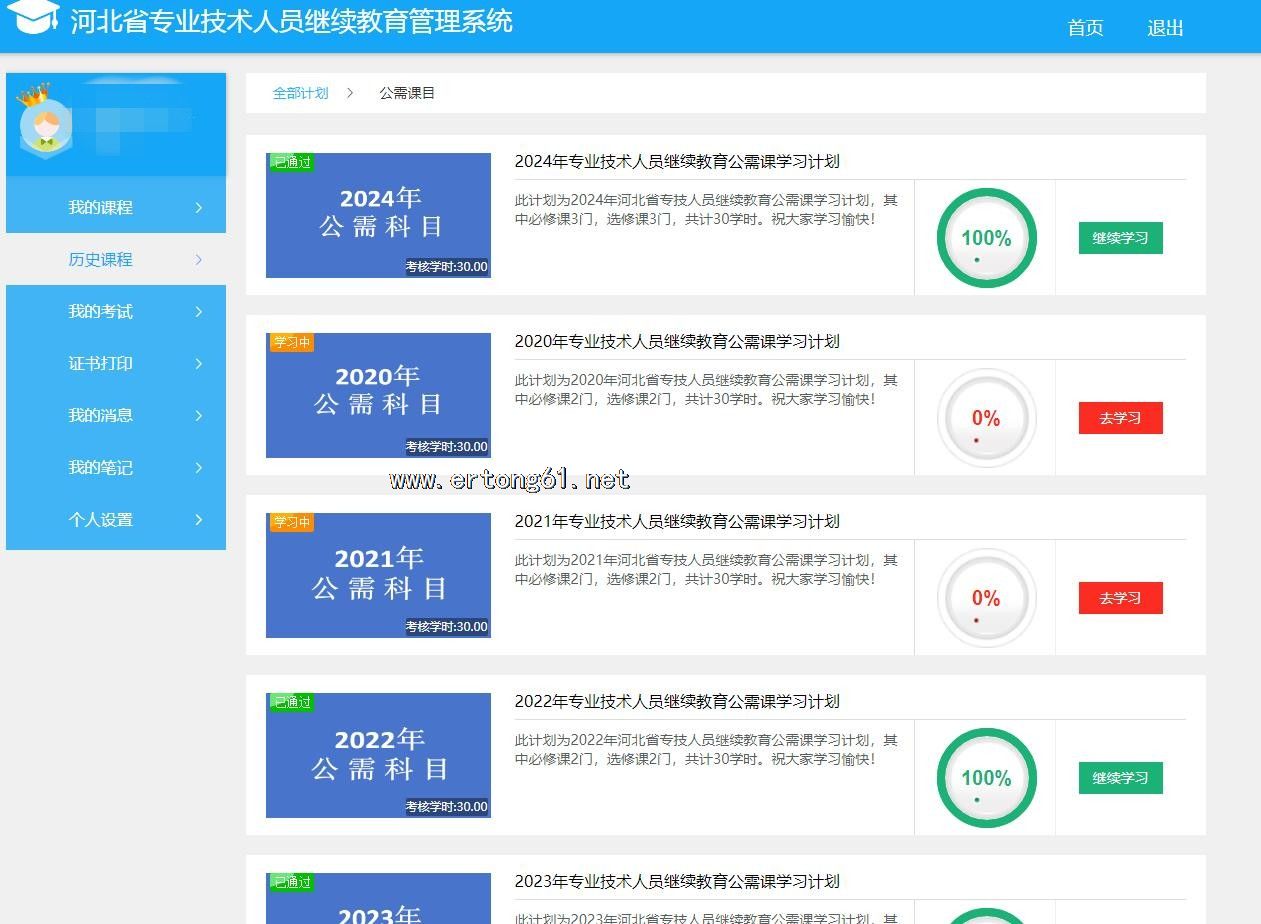Open 我的笔记 from the sidebar
The width and height of the screenshot is (1261, 924).
pyautogui.click(x=100, y=468)
